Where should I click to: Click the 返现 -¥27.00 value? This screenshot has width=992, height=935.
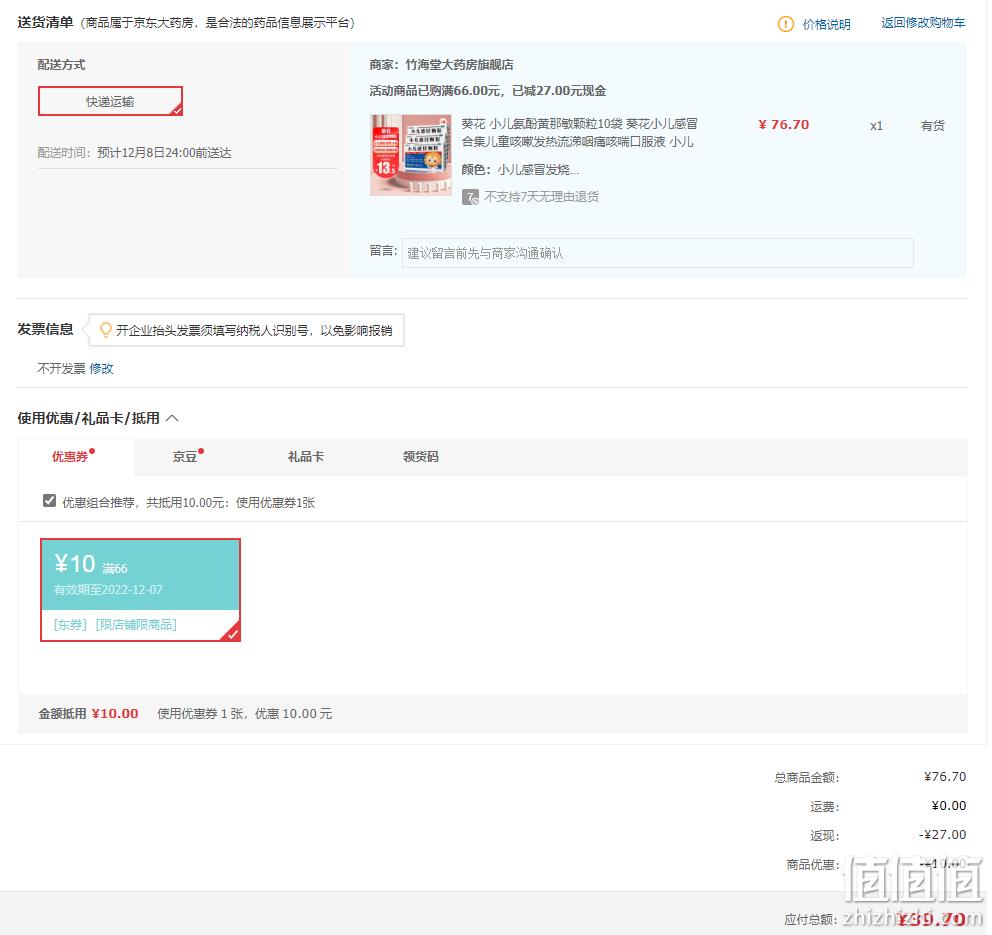click(943, 835)
